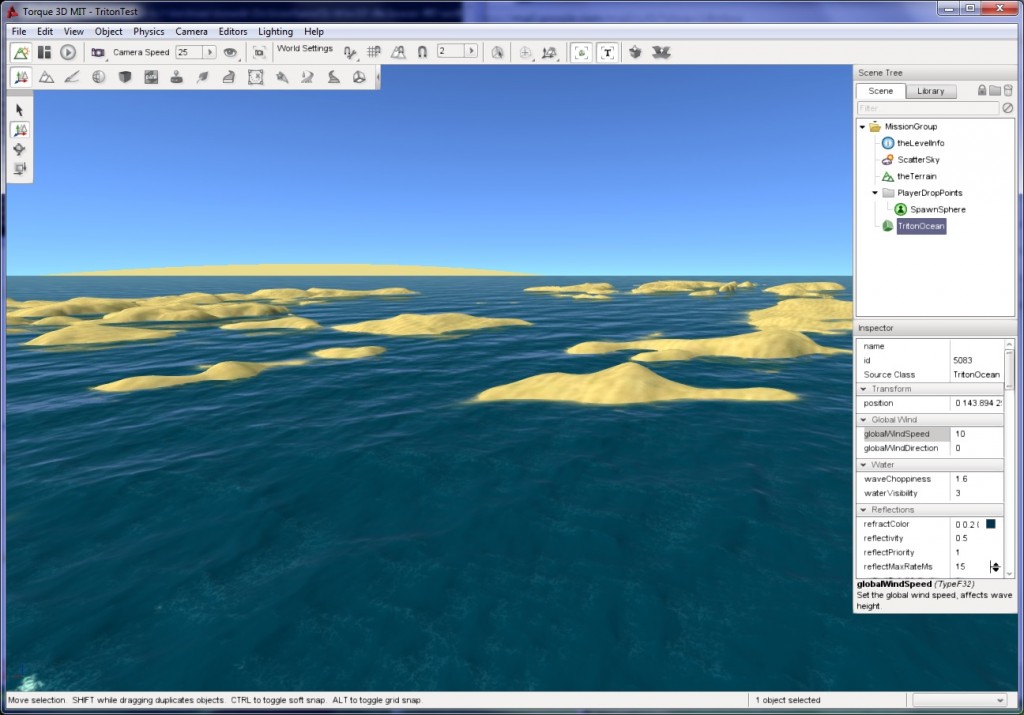This screenshot has width=1024, height=715.
Task: Open the Lighting menu
Action: point(275,32)
